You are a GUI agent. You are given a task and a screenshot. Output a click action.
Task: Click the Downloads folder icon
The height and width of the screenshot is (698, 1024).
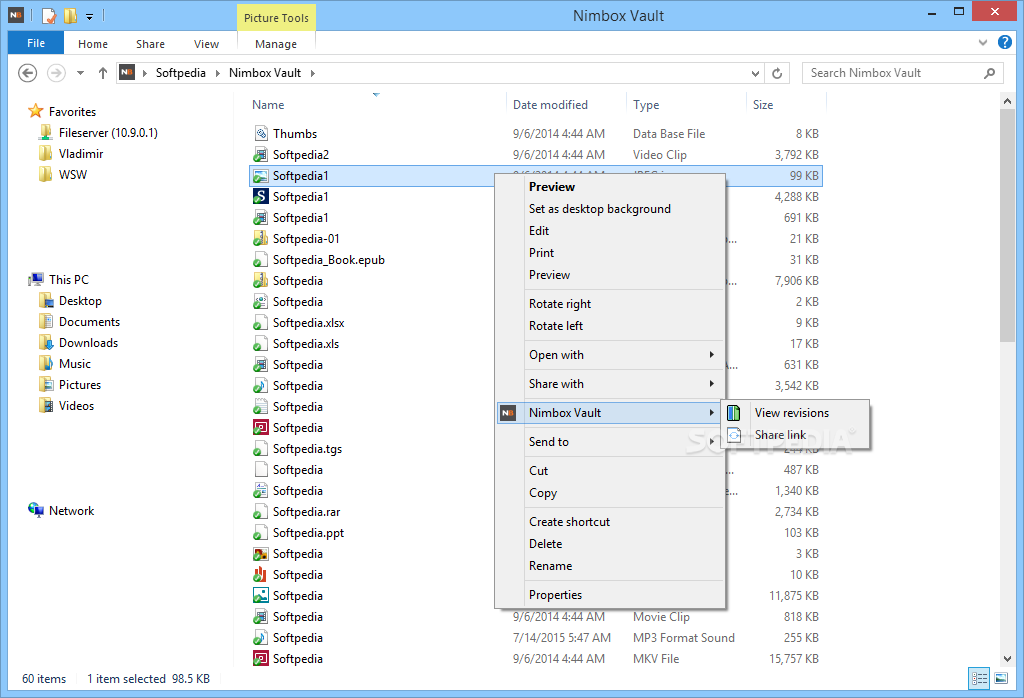(x=46, y=343)
